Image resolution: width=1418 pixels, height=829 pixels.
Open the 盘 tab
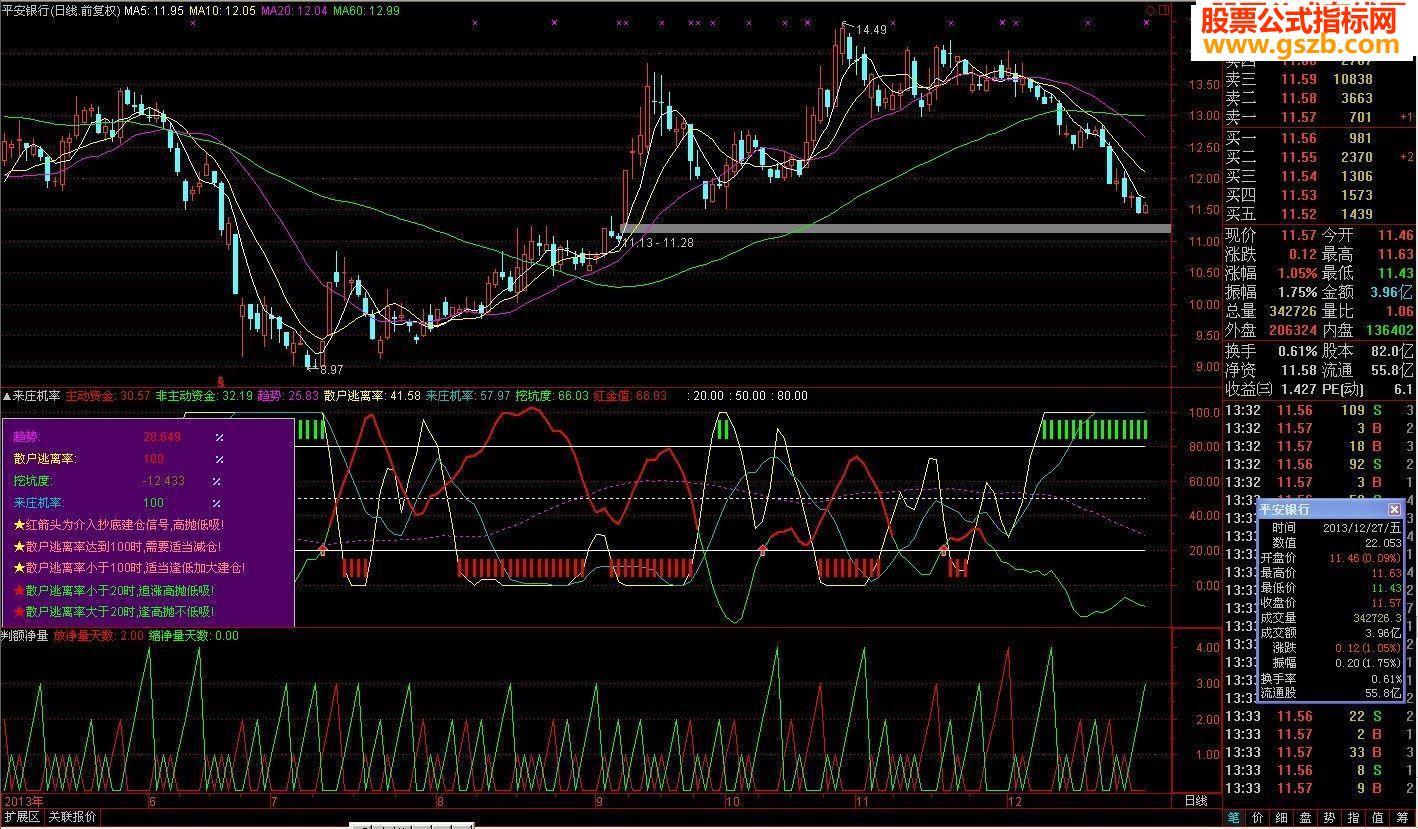1306,818
